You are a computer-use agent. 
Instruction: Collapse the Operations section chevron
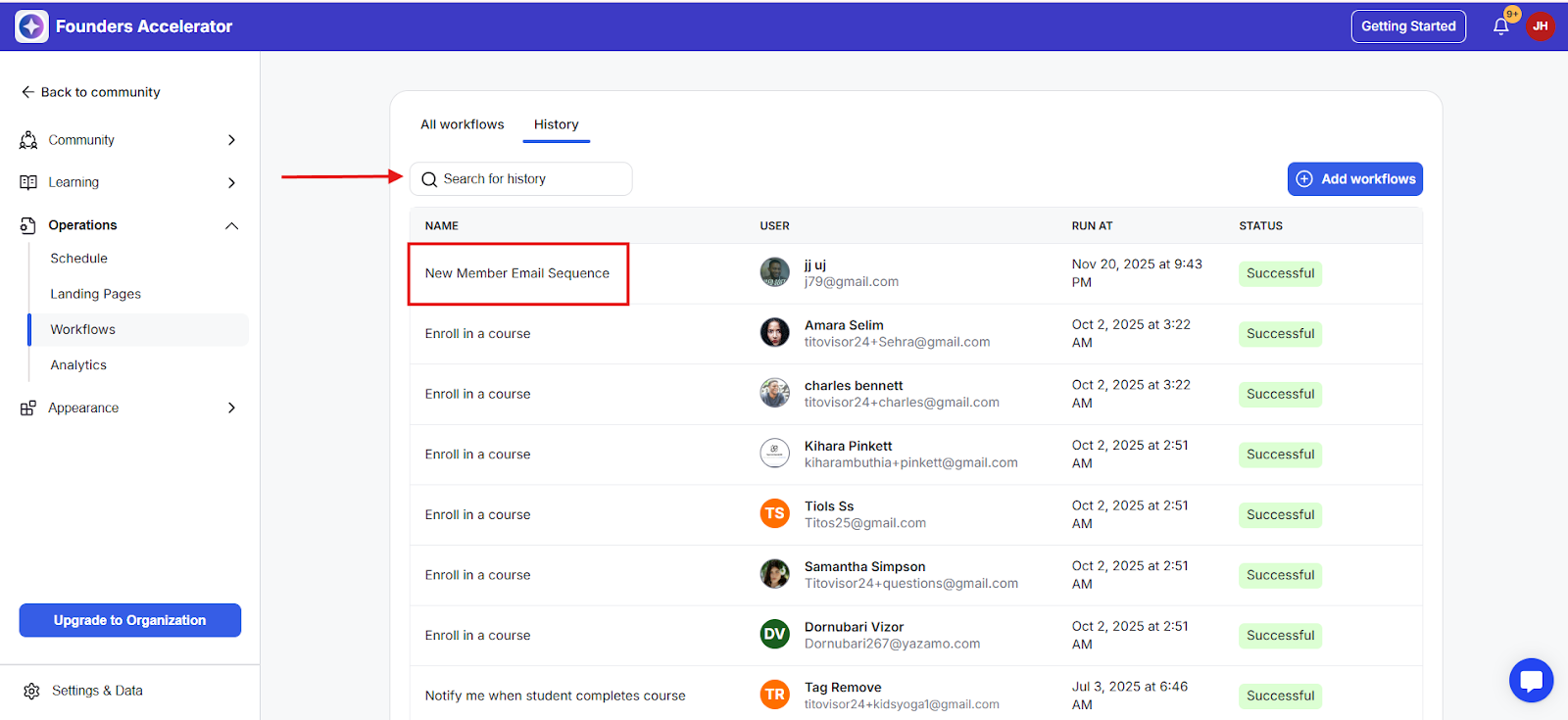point(231,225)
